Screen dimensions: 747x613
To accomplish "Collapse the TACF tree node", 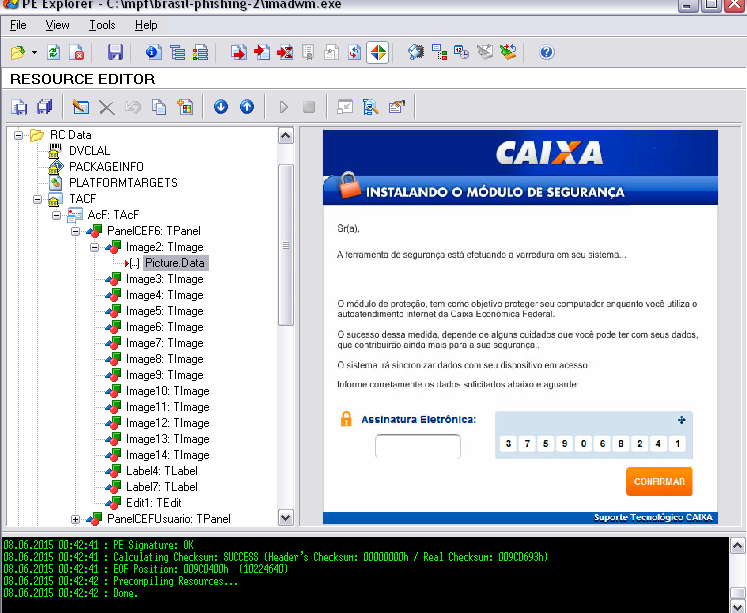I will pyautogui.click(x=37, y=199).
